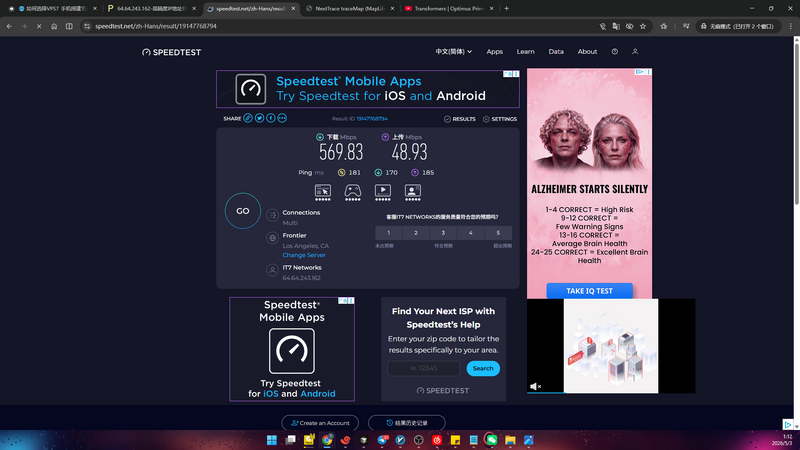Open the About menu

(x=587, y=52)
